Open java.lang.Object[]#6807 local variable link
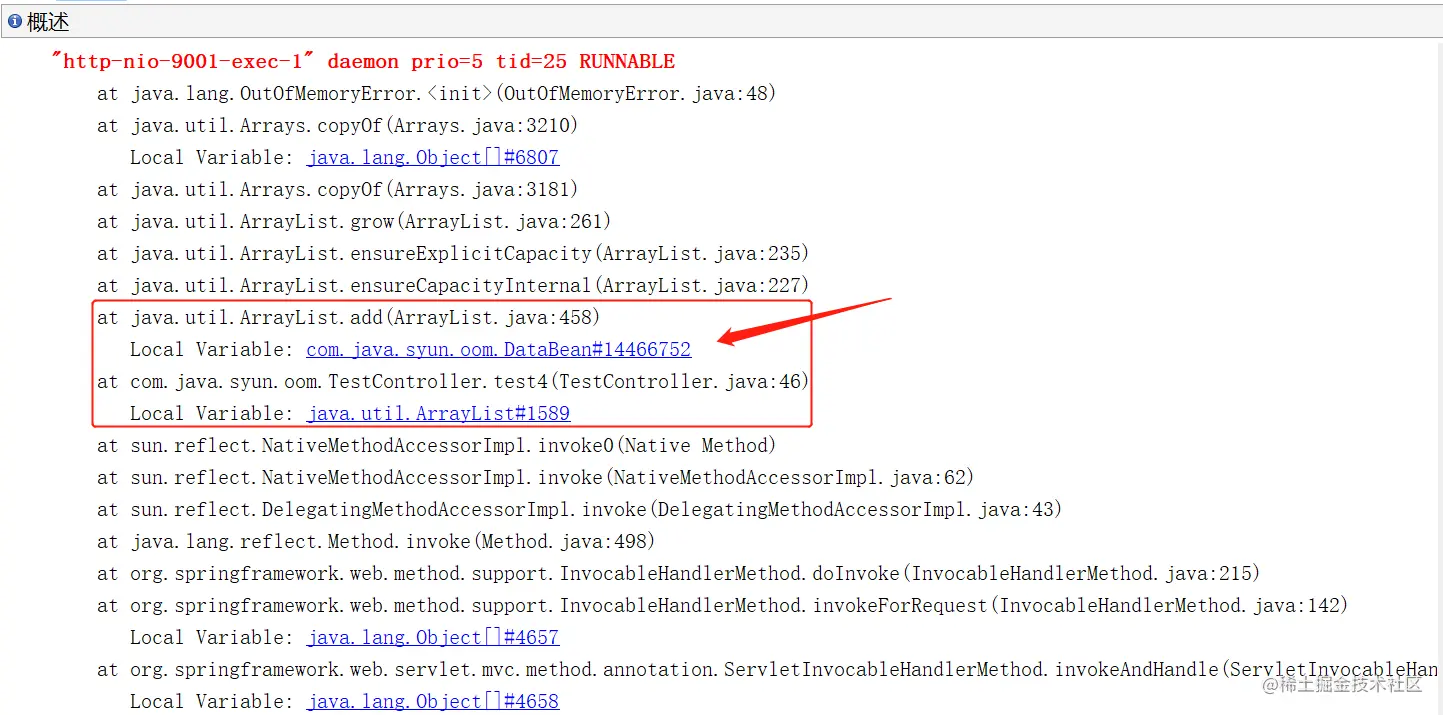Viewport: 1443px width, 715px height. tap(433, 157)
